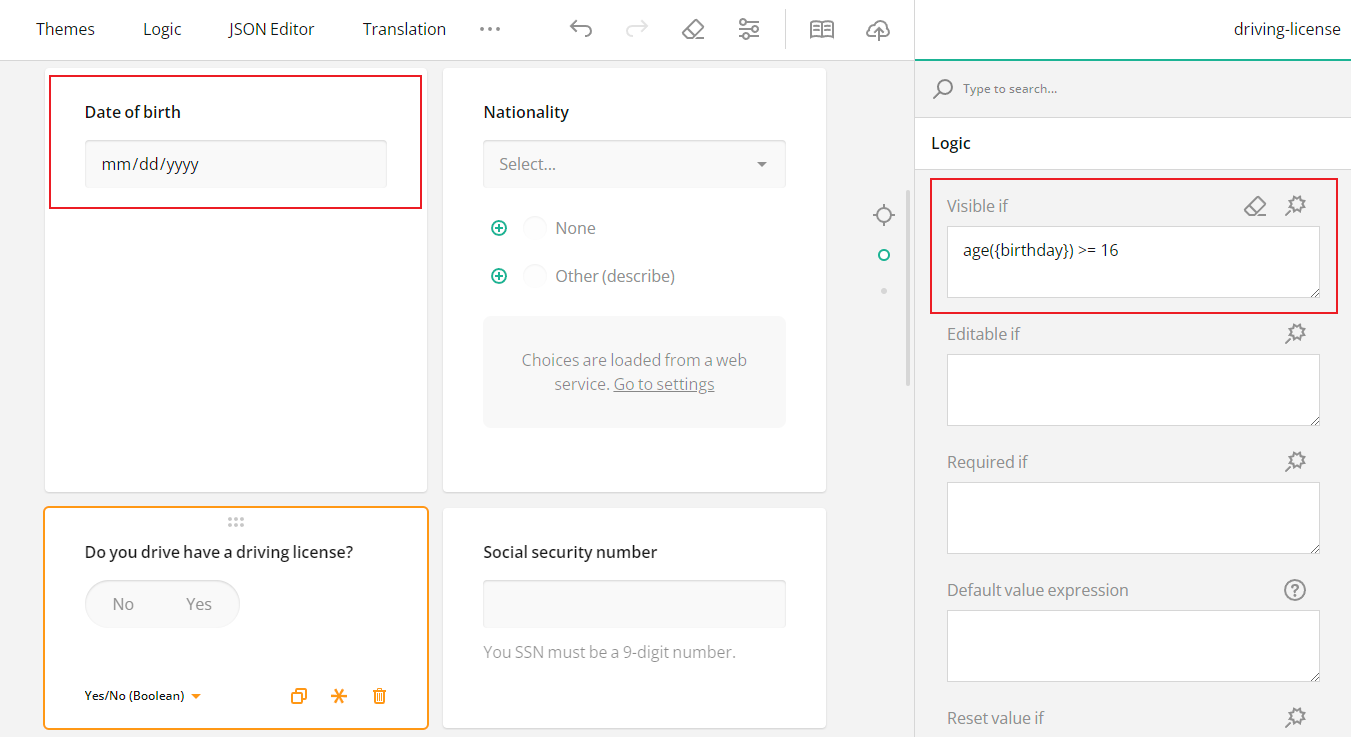Open survey settings via the sliders icon
The image size is (1351, 737).
(749, 29)
